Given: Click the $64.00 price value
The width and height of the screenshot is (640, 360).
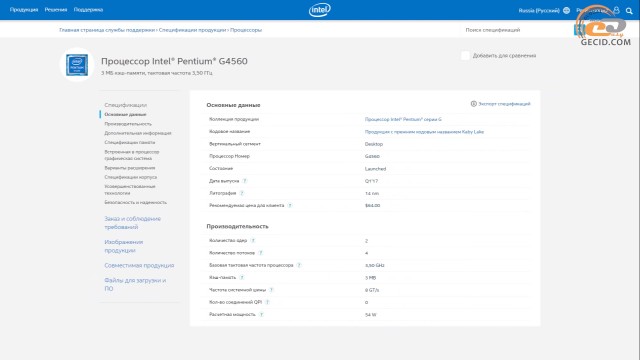Looking at the screenshot, I should coord(372,205).
